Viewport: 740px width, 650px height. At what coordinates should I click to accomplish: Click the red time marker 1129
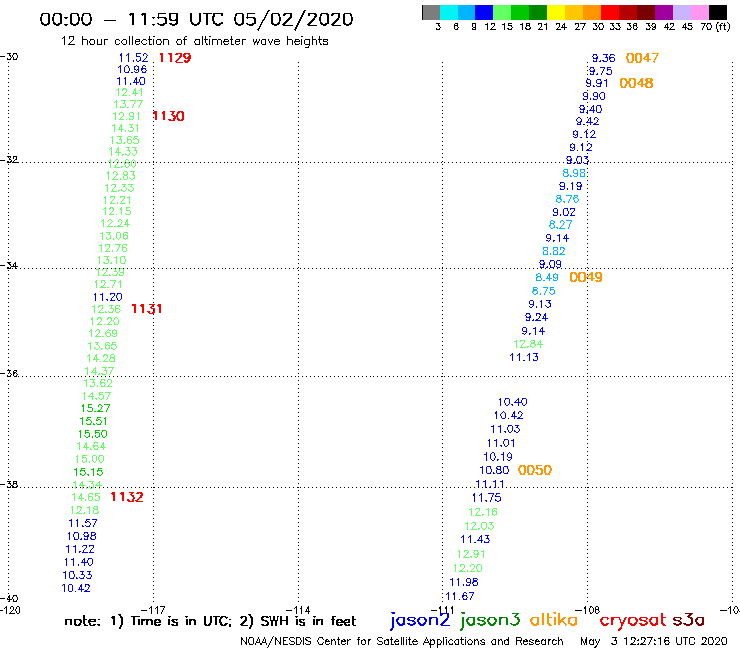tap(175, 58)
